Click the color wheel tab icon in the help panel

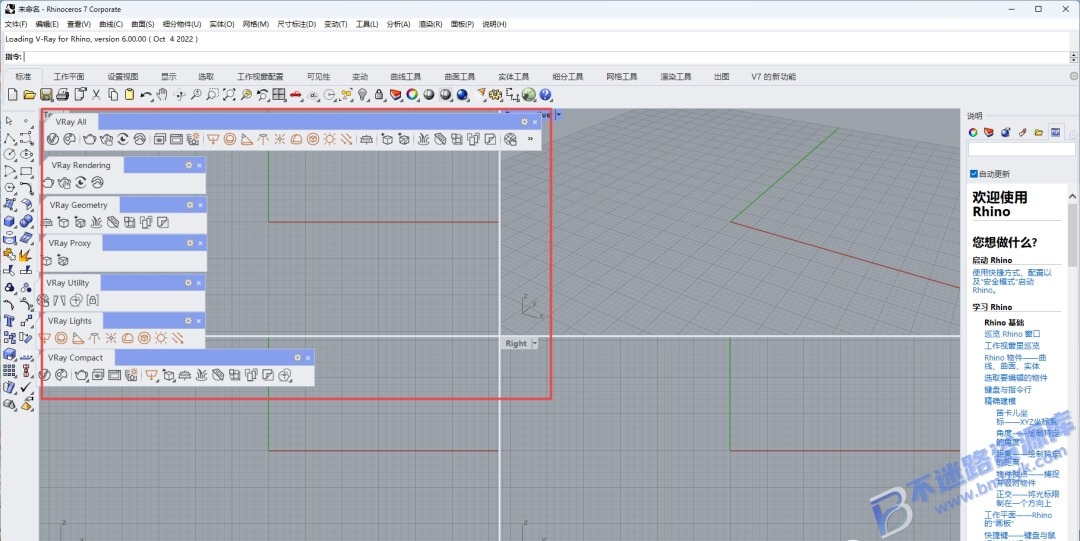click(x=973, y=132)
